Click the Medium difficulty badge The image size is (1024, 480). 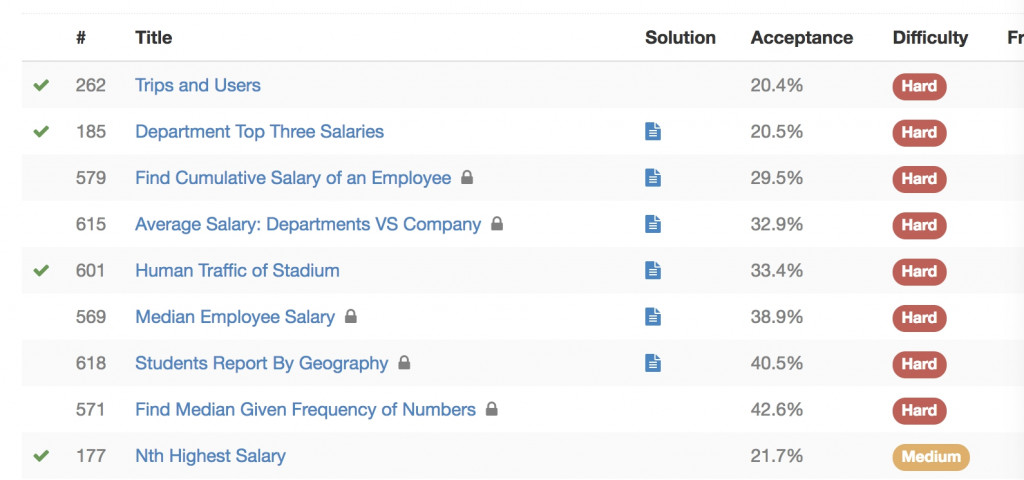(x=930, y=457)
